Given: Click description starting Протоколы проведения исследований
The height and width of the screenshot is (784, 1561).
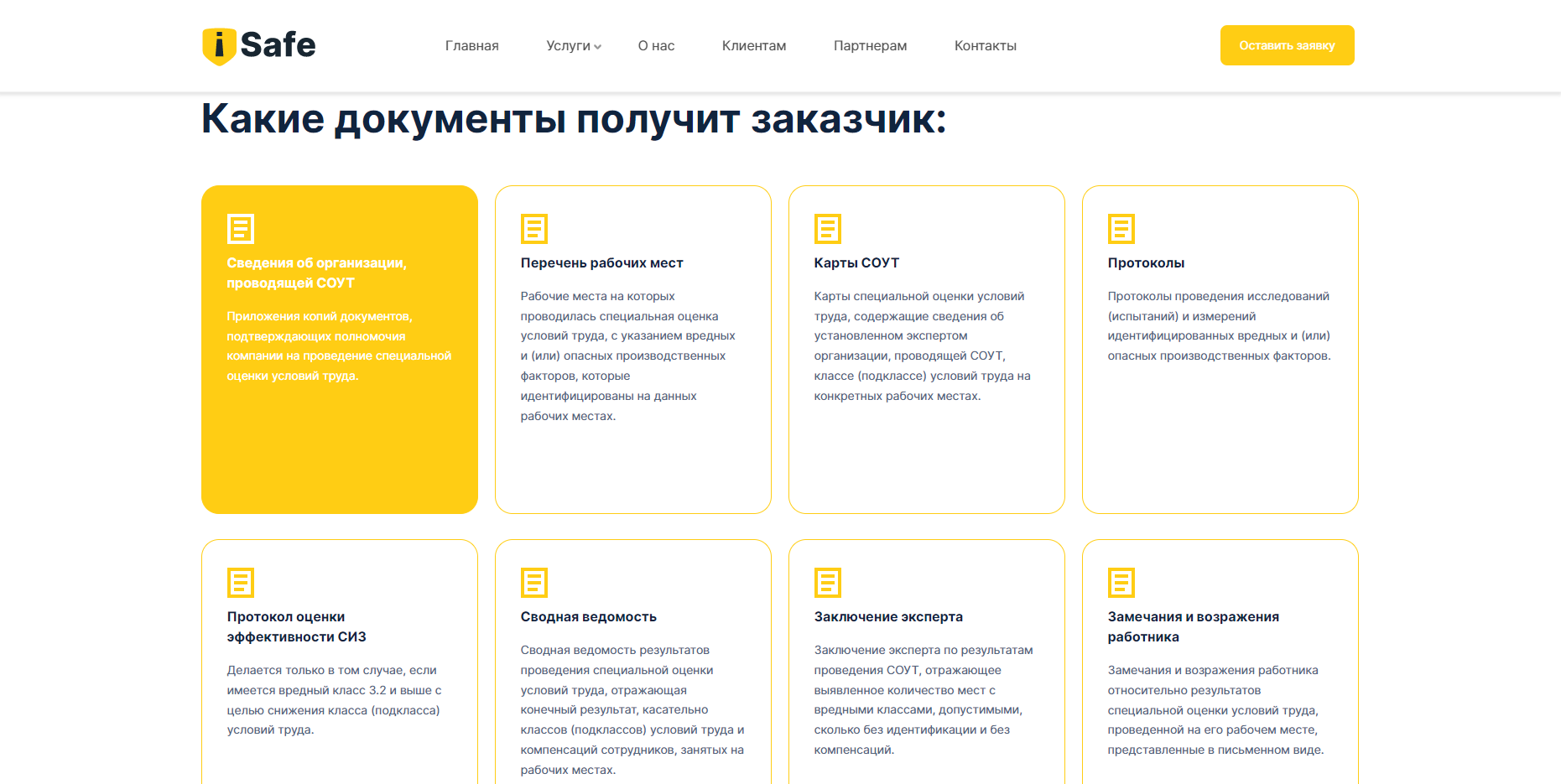Looking at the screenshot, I should tap(1219, 326).
